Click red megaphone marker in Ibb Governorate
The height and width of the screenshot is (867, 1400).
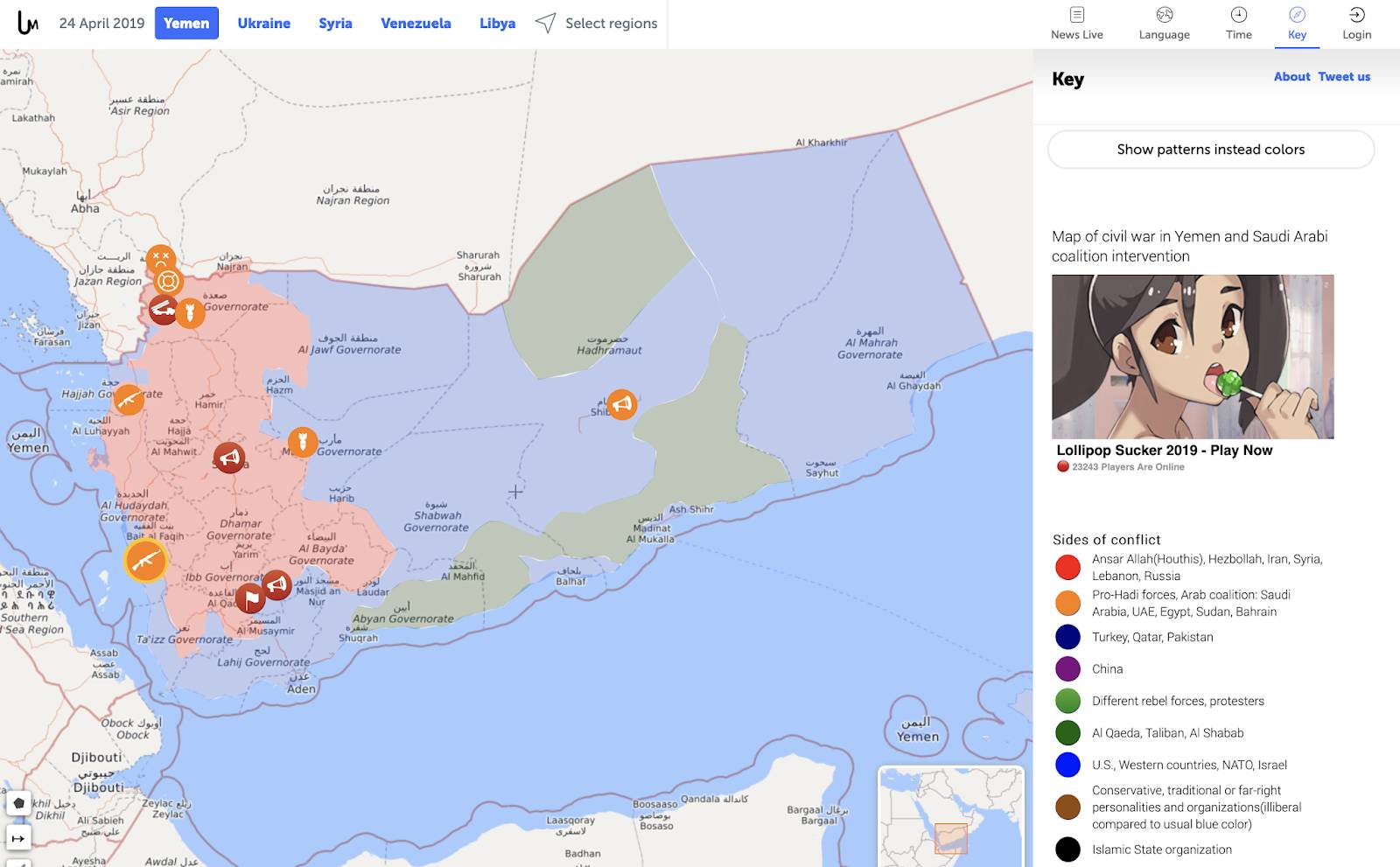coord(276,584)
